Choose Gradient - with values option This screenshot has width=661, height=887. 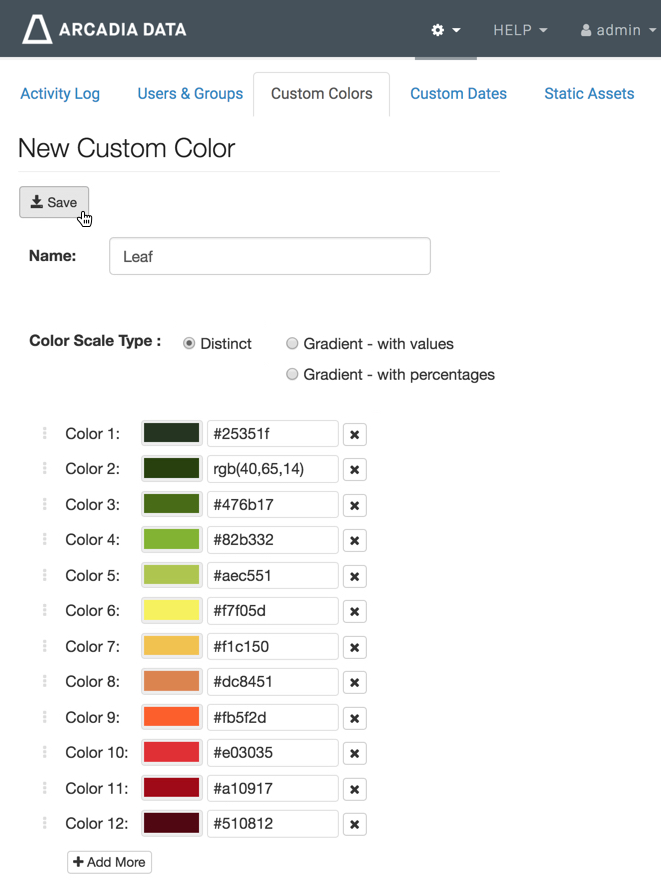[x=293, y=343]
